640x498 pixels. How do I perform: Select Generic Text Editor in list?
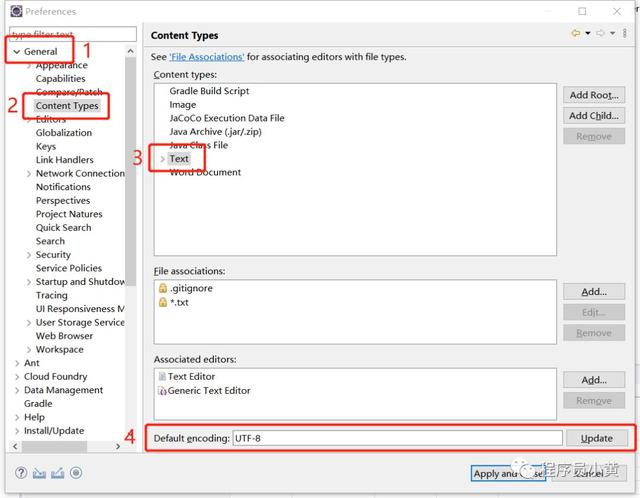[209, 391]
